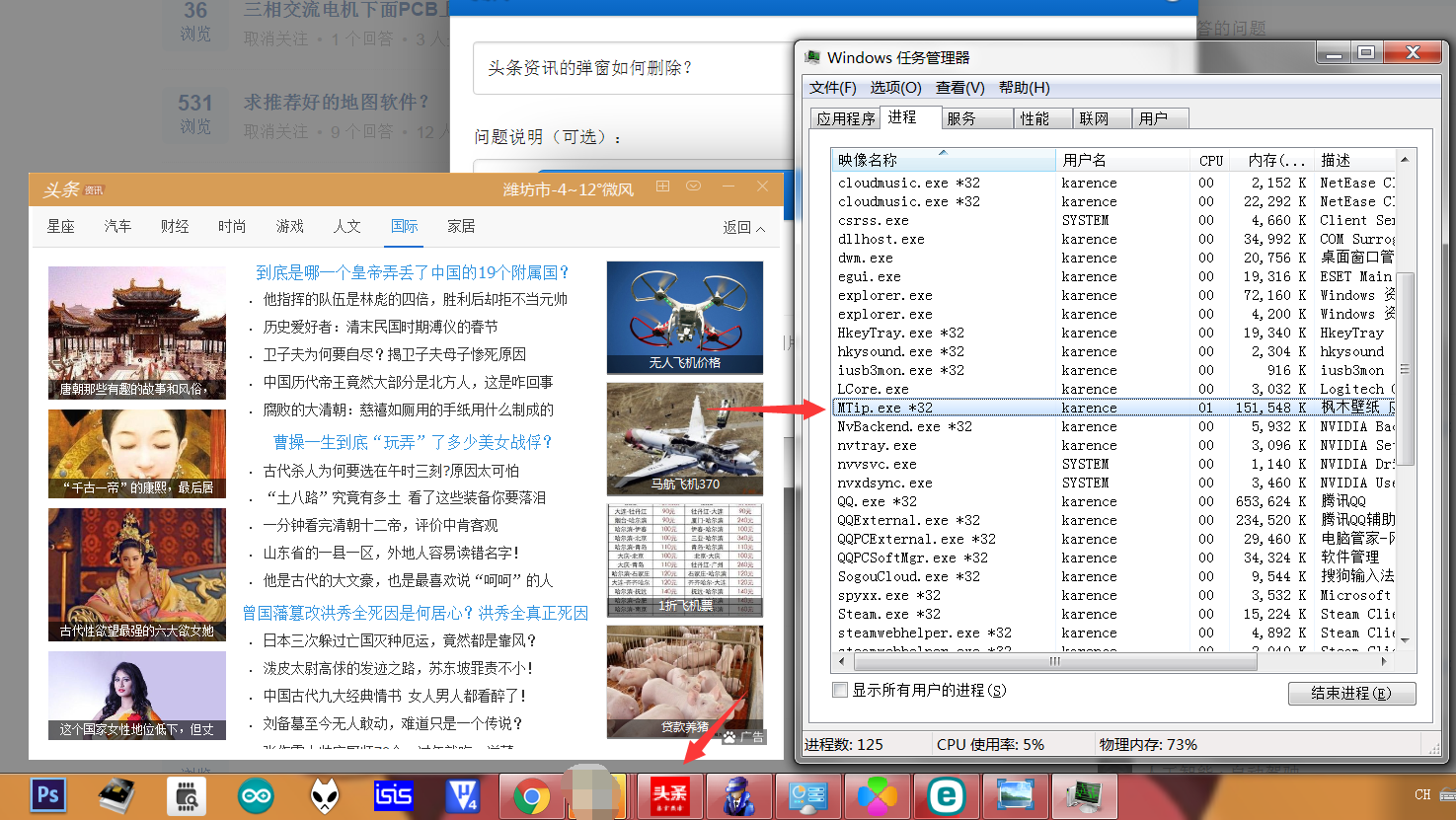Open the 头条 app icon on the taskbar
The width and height of the screenshot is (1456, 820).
pos(670,794)
